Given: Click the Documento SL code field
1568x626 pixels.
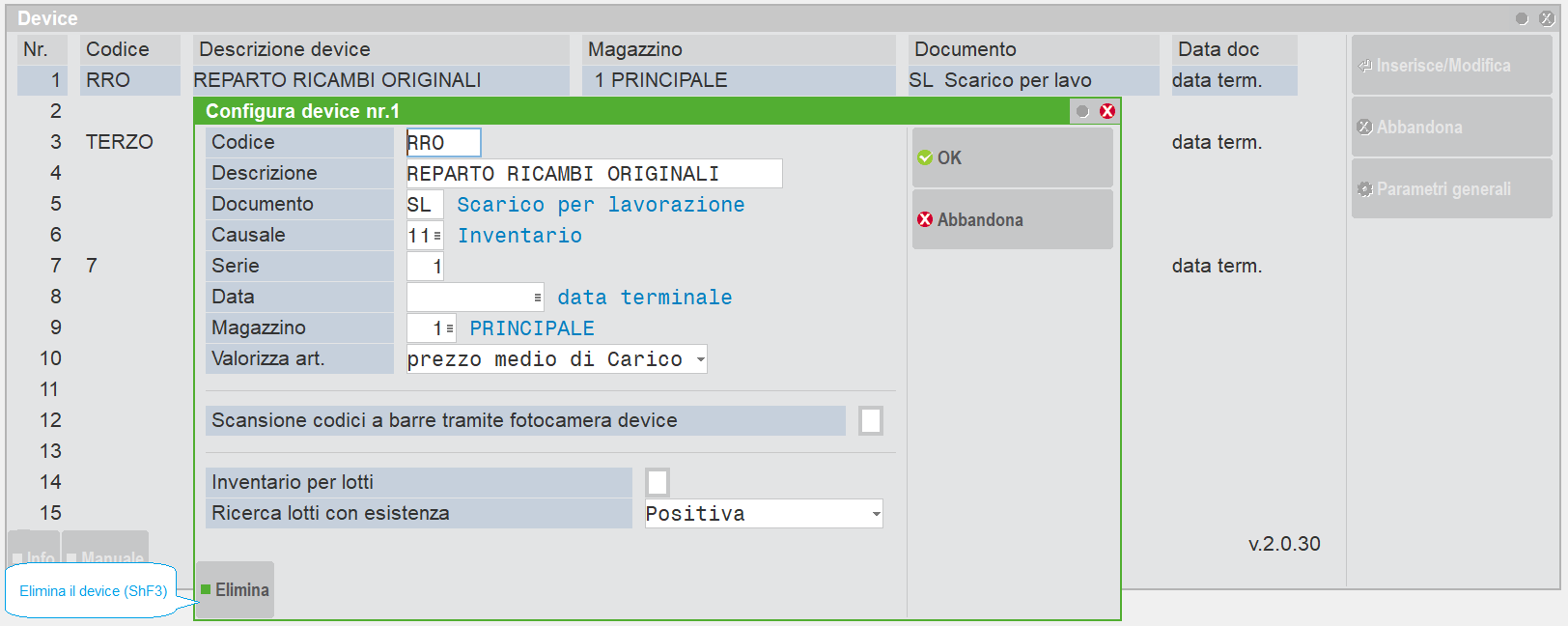Looking at the screenshot, I should point(424,205).
